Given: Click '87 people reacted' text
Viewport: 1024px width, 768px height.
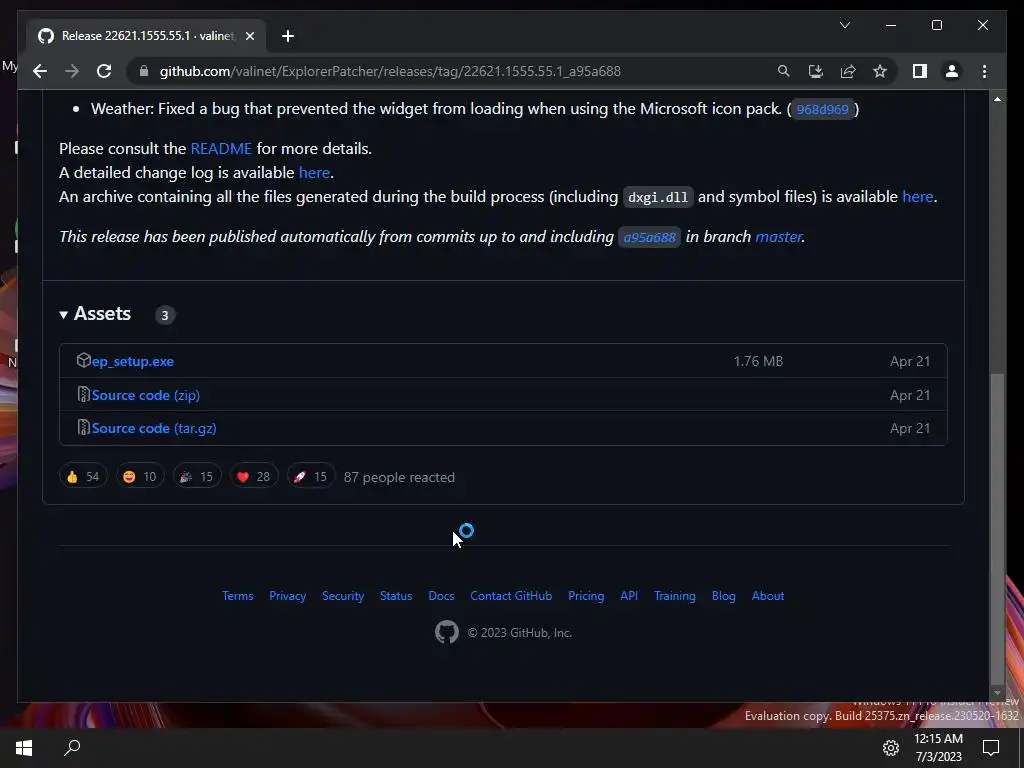Looking at the screenshot, I should point(399,477).
